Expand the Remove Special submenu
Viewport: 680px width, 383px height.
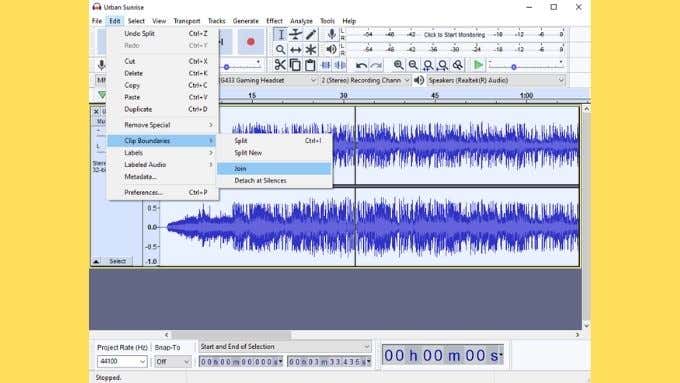(163, 125)
